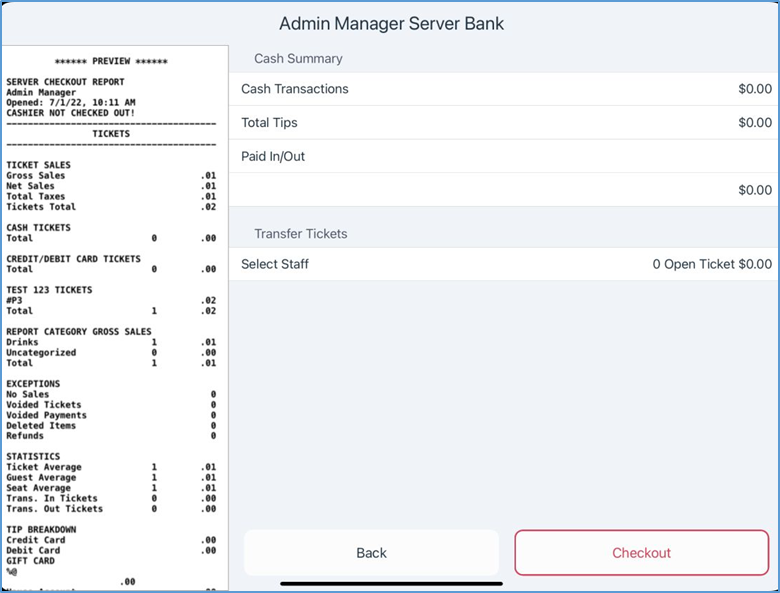This screenshot has width=780, height=593.
Task: Tap the Admin Manager Server Bank title
Action: [x=391, y=23]
